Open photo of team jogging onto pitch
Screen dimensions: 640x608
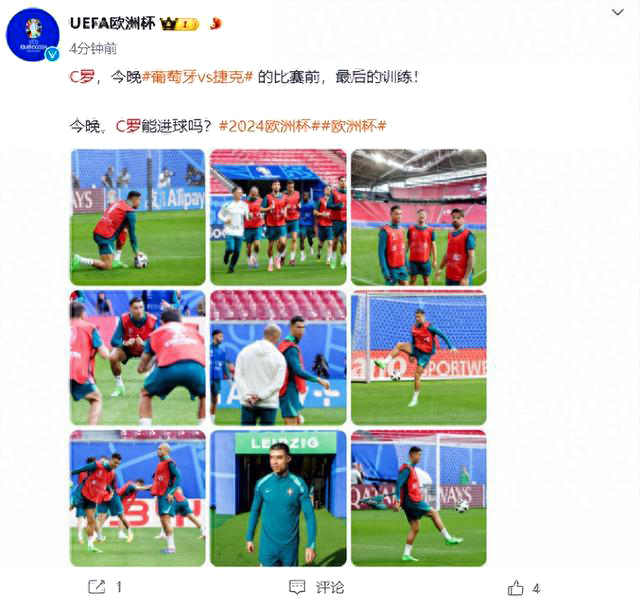point(278,217)
